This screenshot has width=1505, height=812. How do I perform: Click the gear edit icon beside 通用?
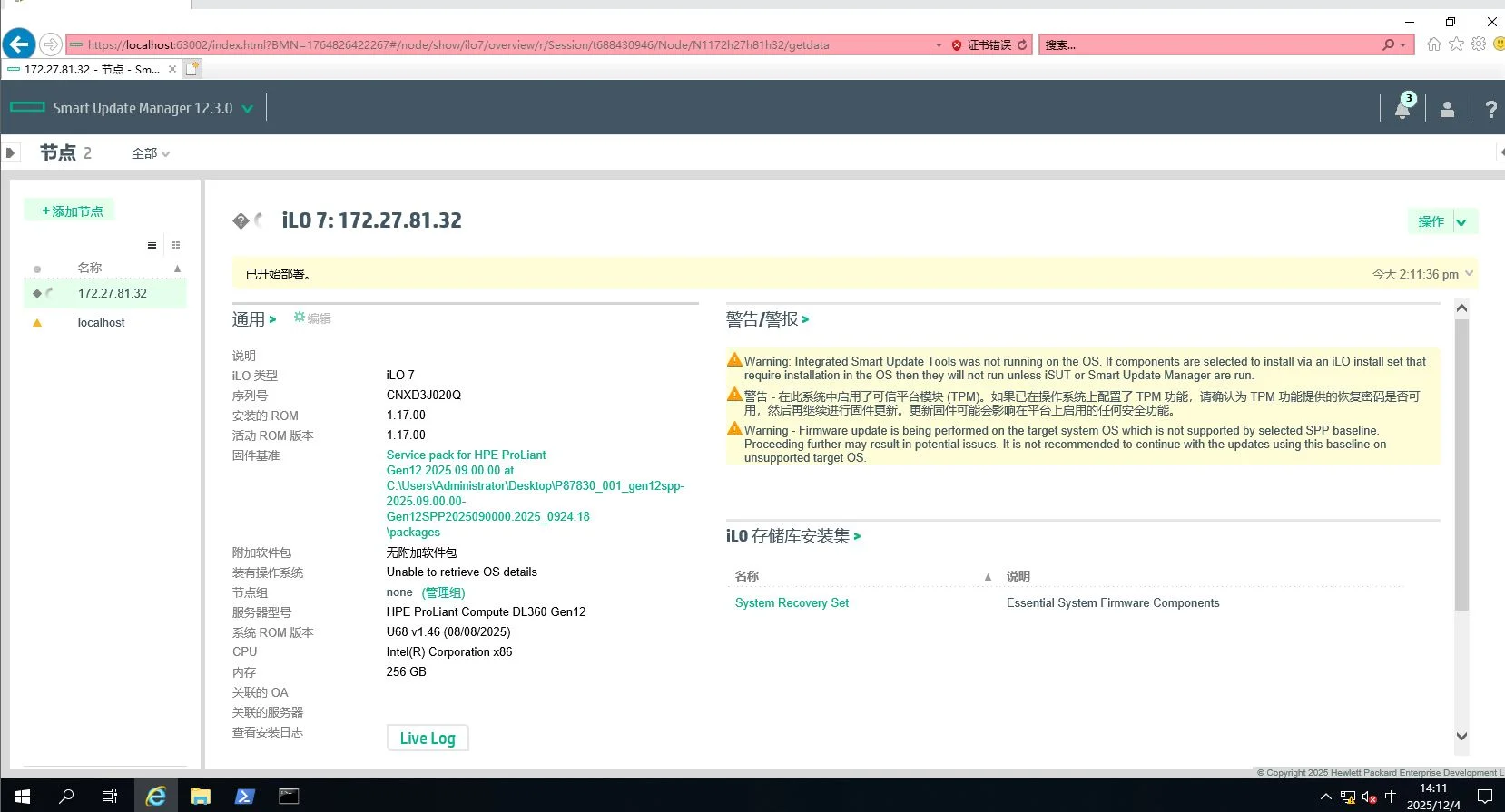pyautogui.click(x=299, y=318)
